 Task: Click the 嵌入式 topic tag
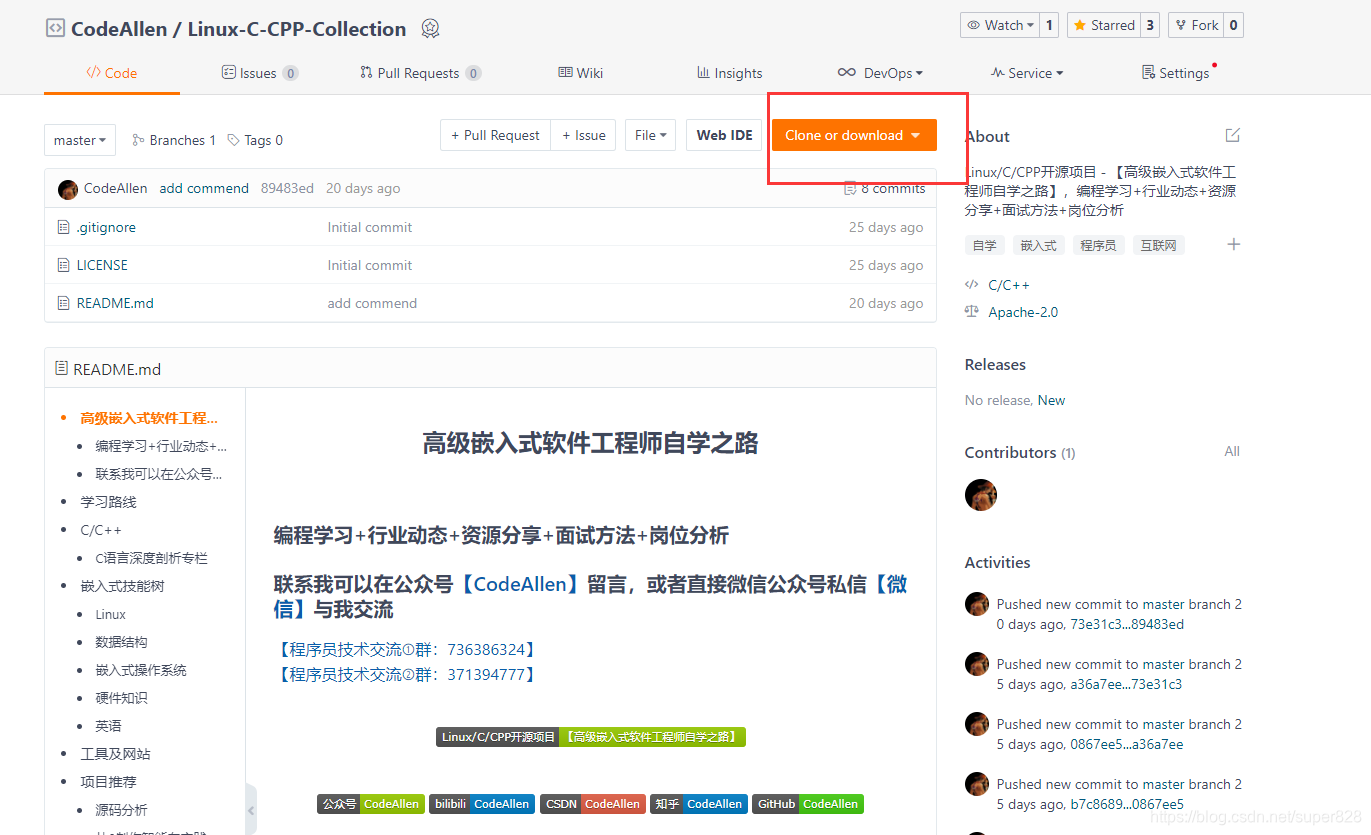[1038, 245]
